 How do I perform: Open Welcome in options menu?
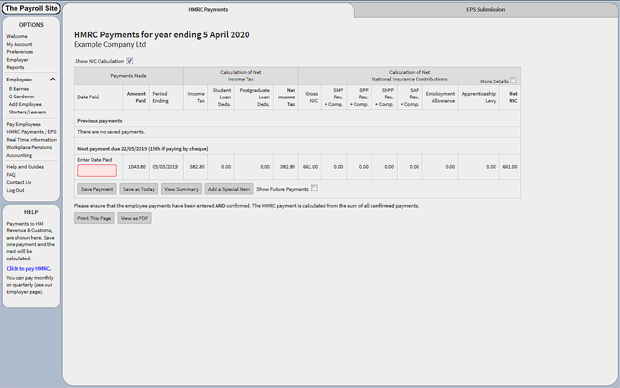click(17, 36)
